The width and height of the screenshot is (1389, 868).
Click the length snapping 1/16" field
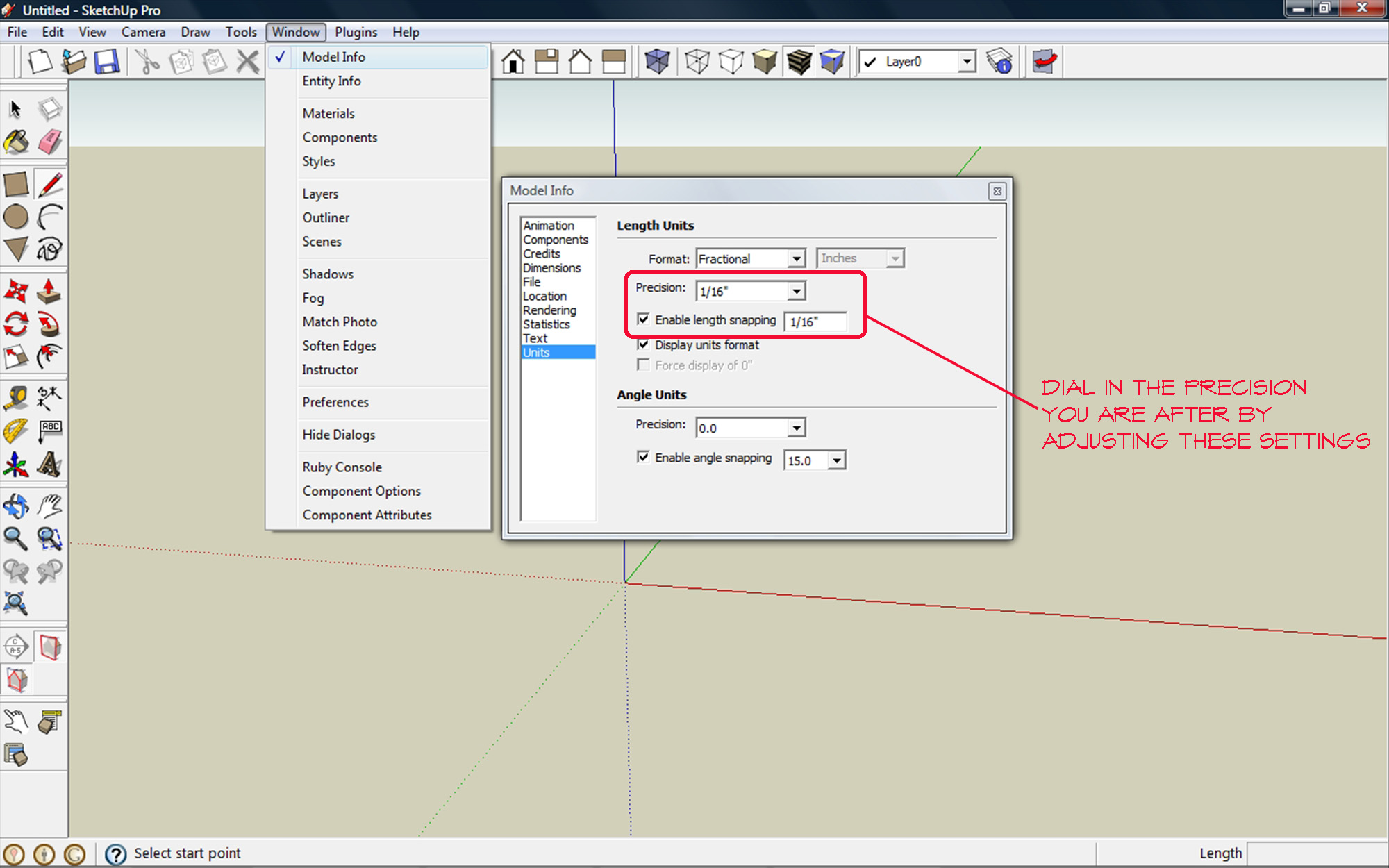(x=815, y=322)
